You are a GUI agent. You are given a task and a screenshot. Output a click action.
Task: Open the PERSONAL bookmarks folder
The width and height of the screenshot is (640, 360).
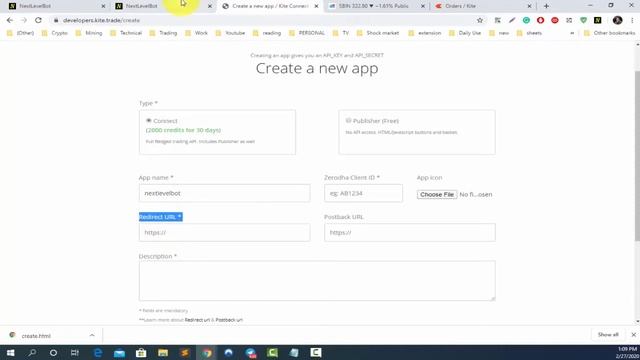point(307,33)
